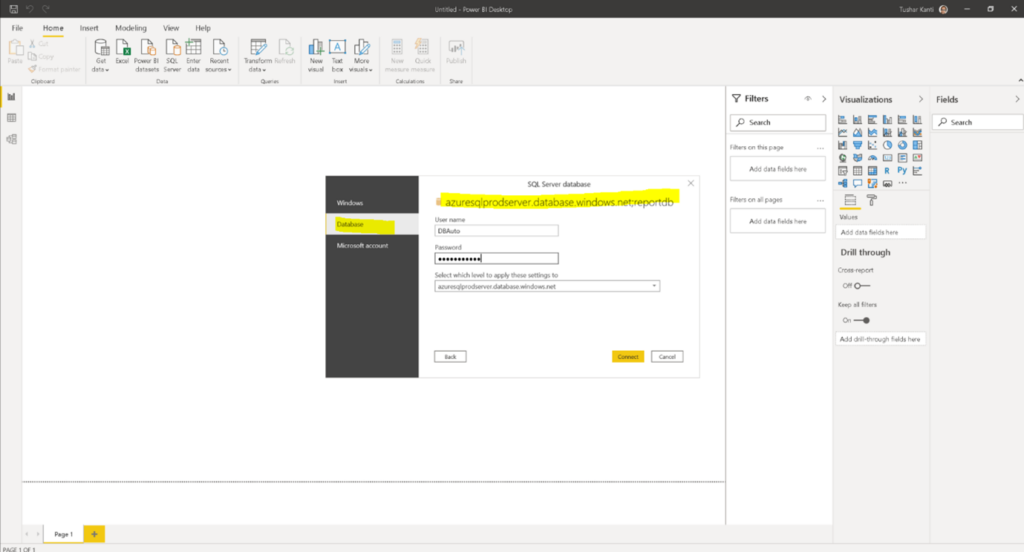The width and height of the screenshot is (1024, 552).
Task: Toggle the Keep all filters switch
Action: (x=862, y=320)
